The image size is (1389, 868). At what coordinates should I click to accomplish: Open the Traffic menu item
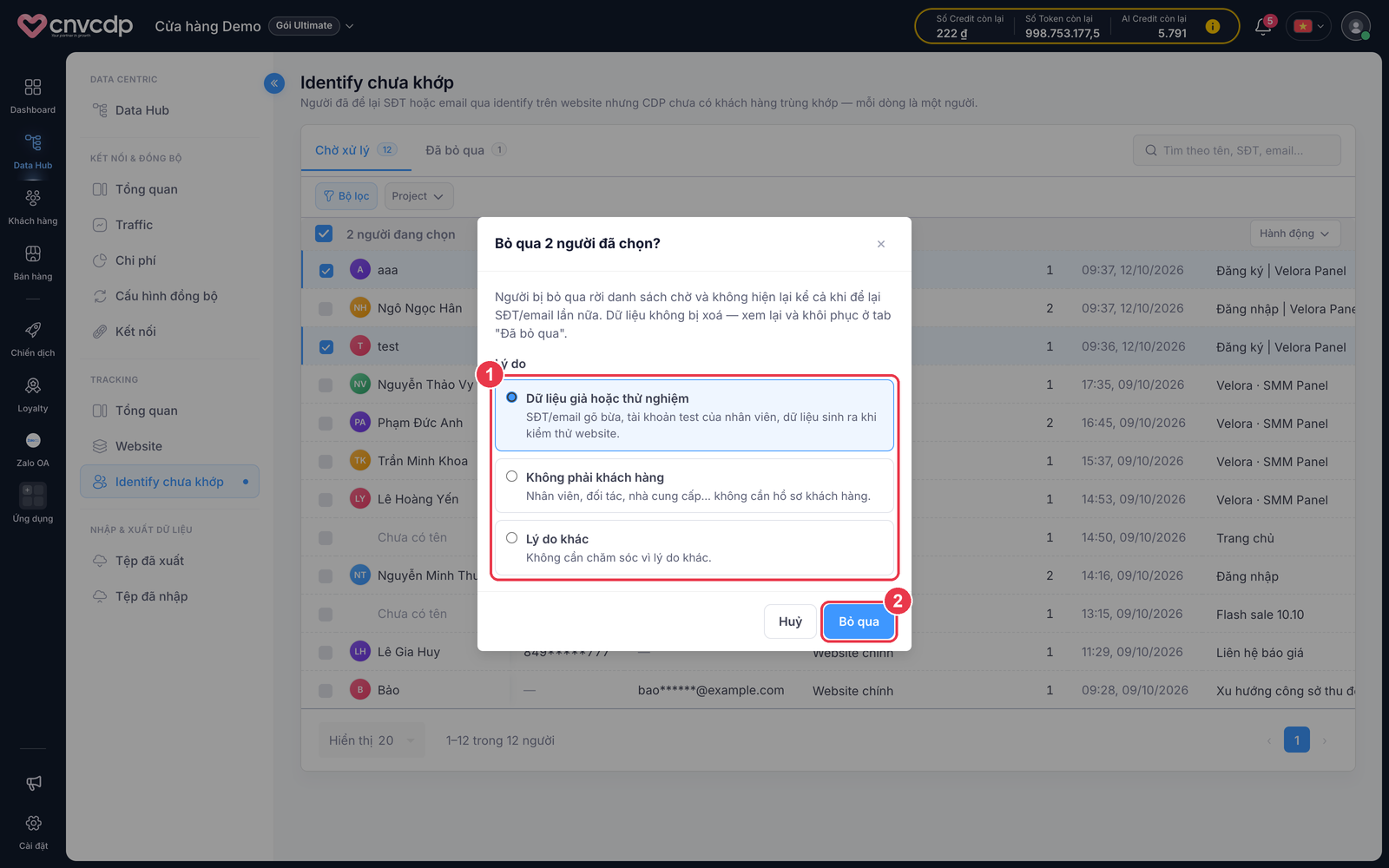pyautogui.click(x=134, y=225)
